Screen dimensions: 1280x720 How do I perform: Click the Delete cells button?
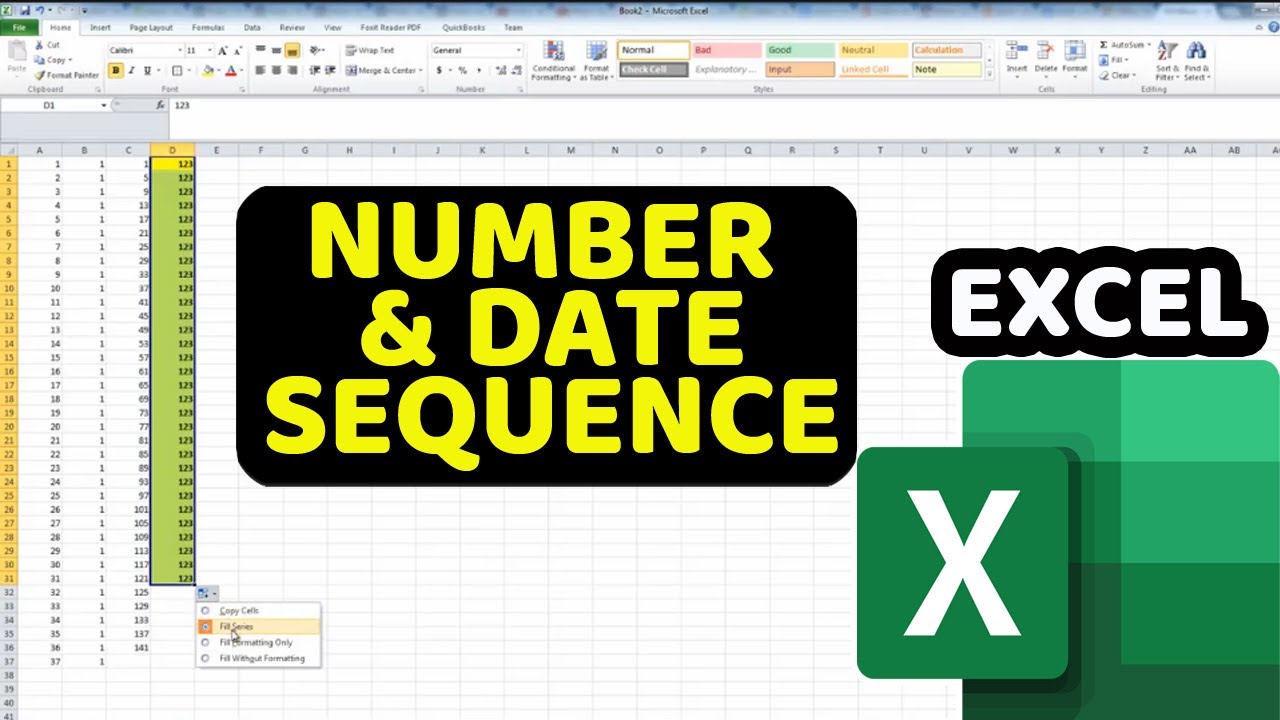pos(1046,61)
